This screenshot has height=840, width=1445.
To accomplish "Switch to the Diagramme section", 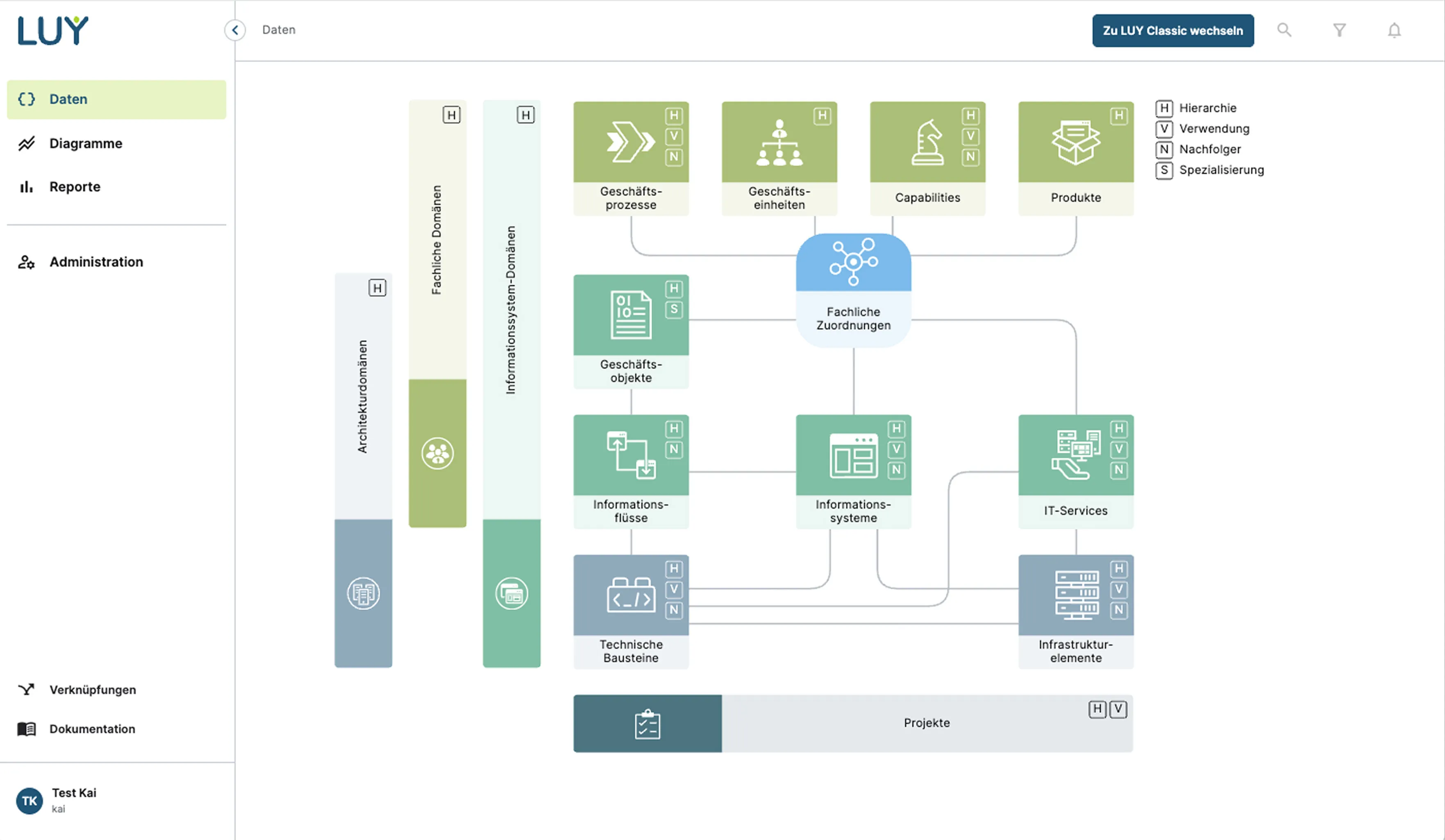I will tap(85, 143).
